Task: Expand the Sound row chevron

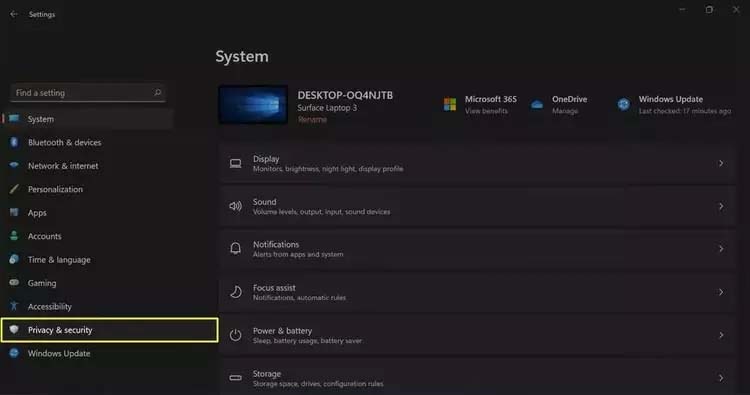Action: click(721, 206)
